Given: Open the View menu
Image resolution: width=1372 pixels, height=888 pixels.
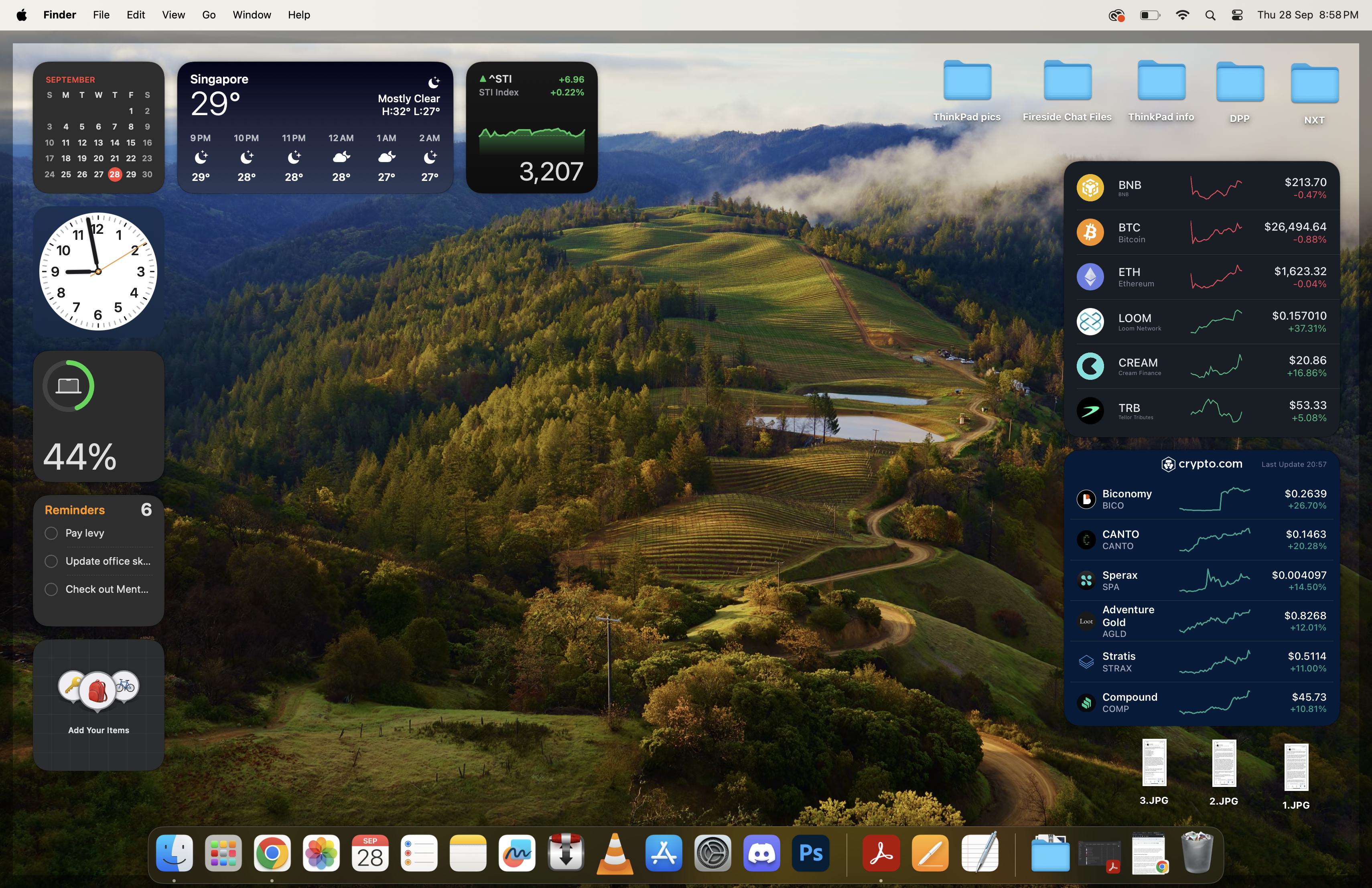Looking at the screenshot, I should (x=173, y=15).
